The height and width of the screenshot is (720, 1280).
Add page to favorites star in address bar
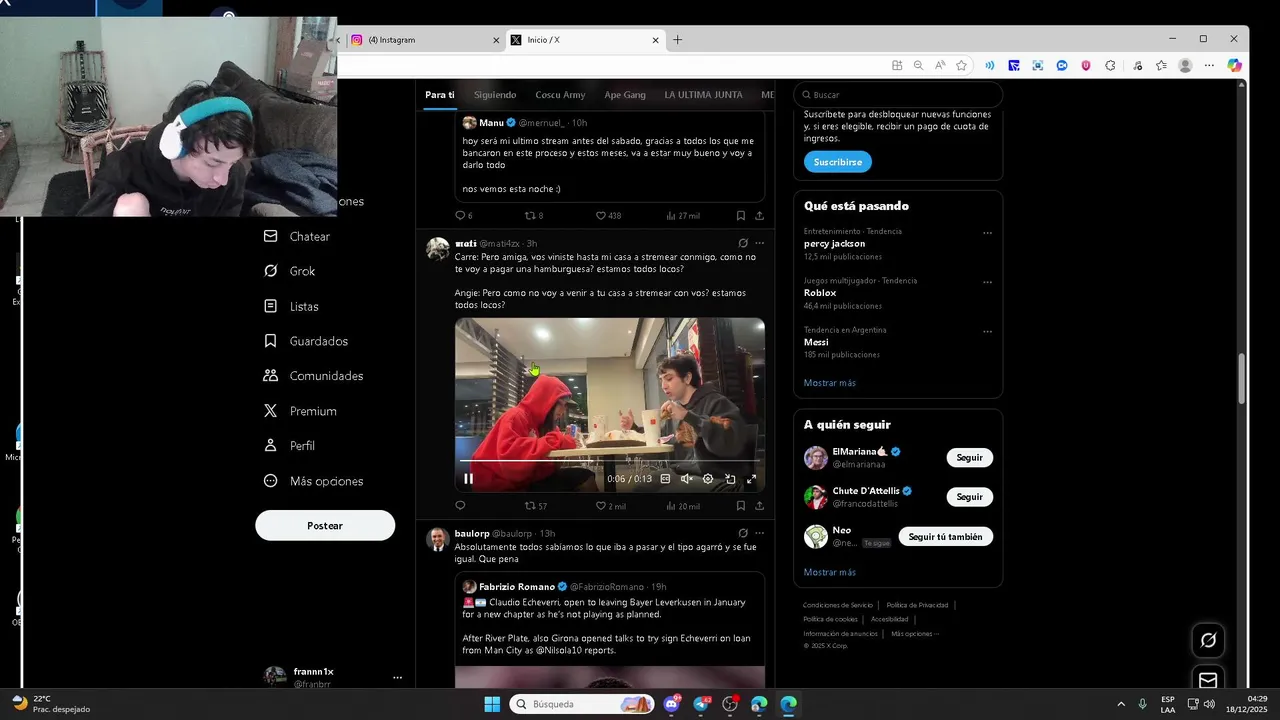(x=961, y=65)
